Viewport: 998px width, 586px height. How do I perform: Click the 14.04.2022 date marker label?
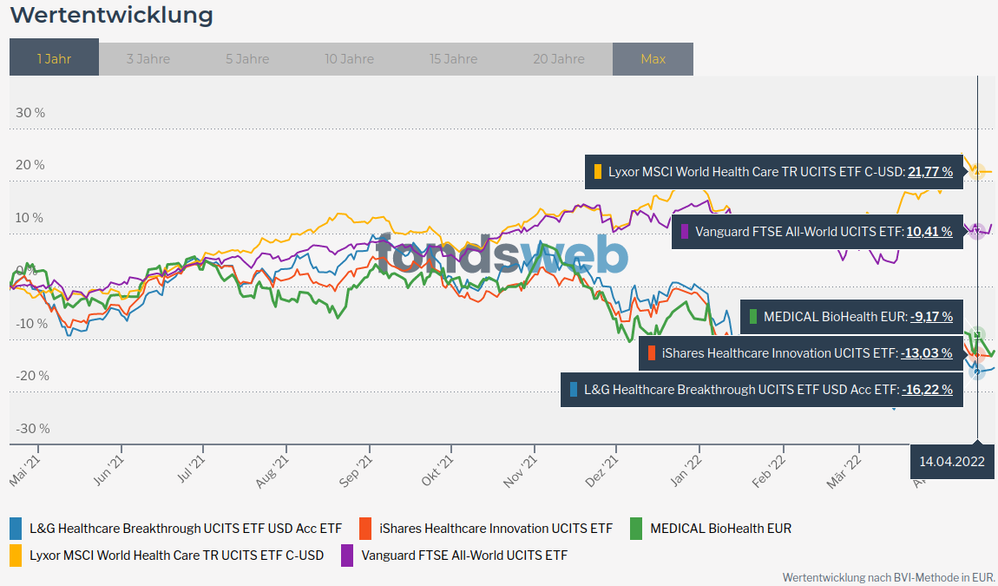(x=953, y=462)
